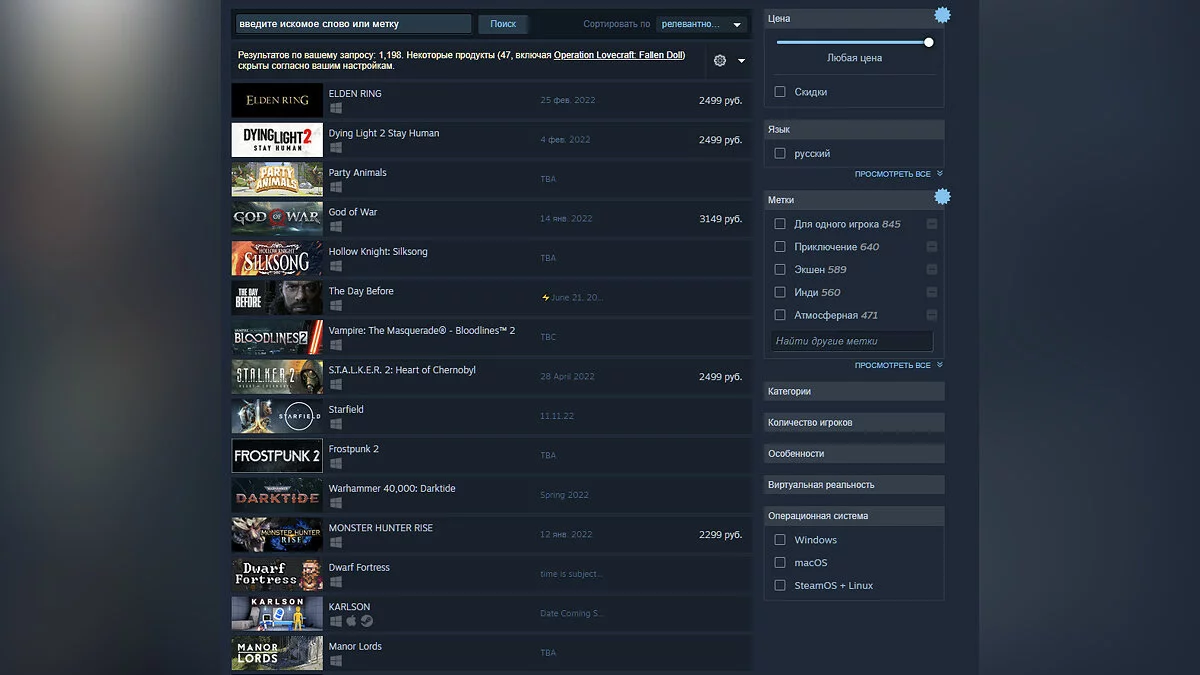This screenshot has width=1200, height=675.
Task: Check the Windows operating system checkbox
Action: coord(780,540)
